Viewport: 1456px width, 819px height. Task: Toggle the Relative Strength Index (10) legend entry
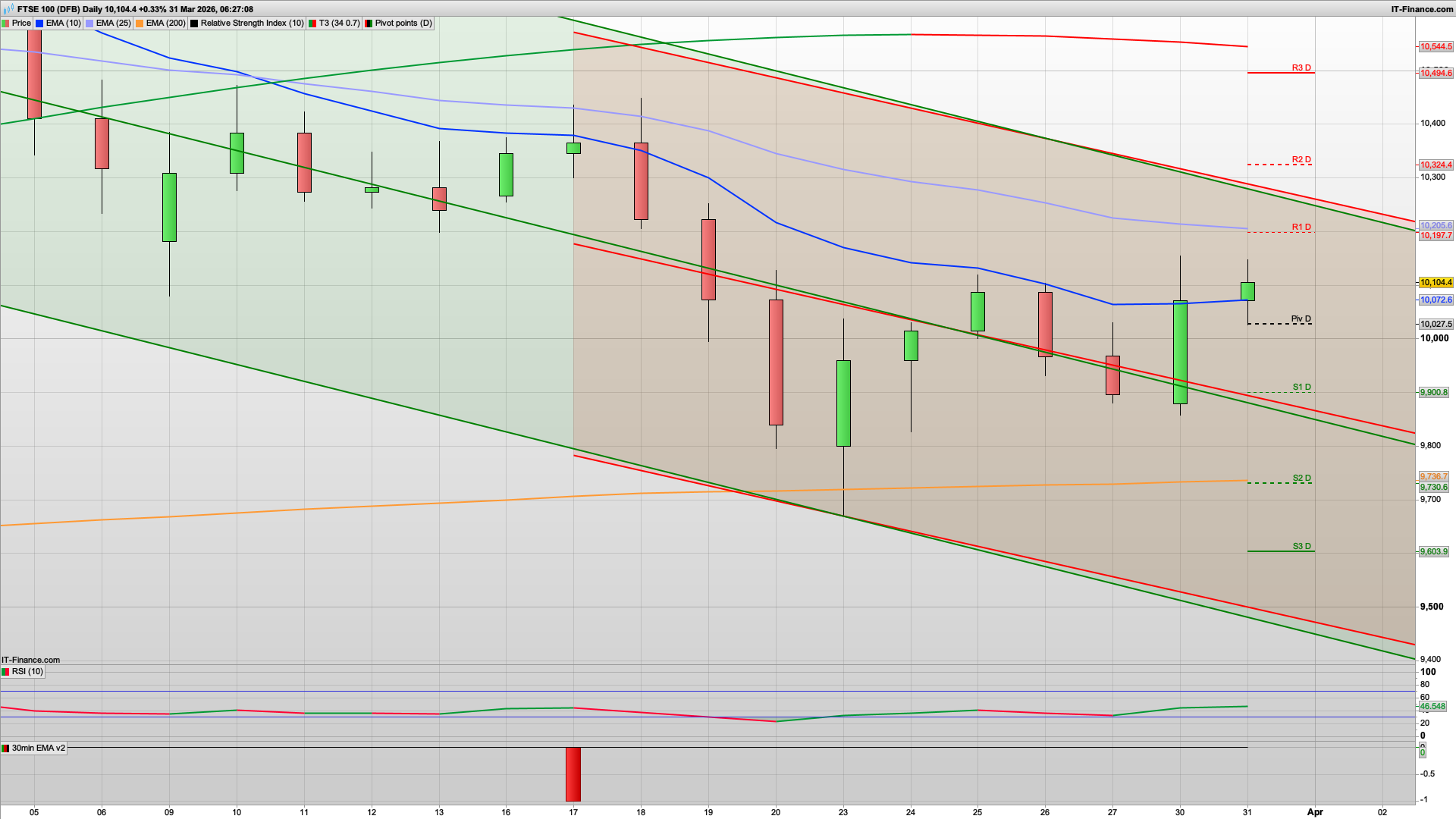(x=250, y=23)
